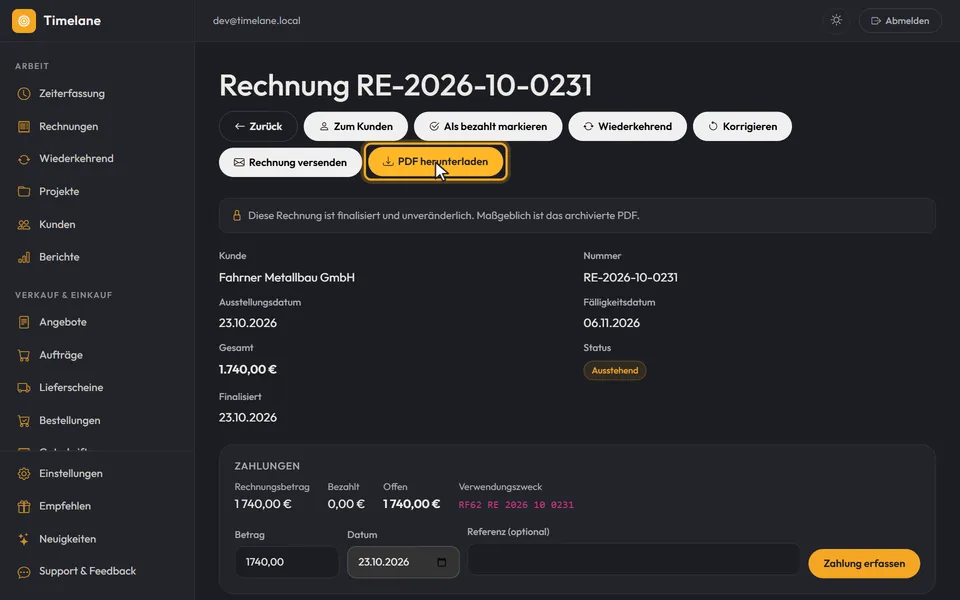
Task: Open Einstellungen gear in sidebar
Action: click(x=24, y=473)
